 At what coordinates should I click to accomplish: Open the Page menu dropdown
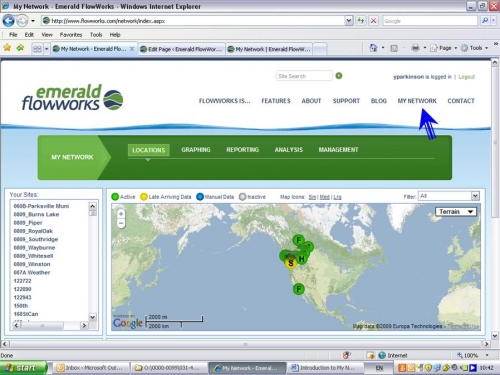[x=443, y=48]
